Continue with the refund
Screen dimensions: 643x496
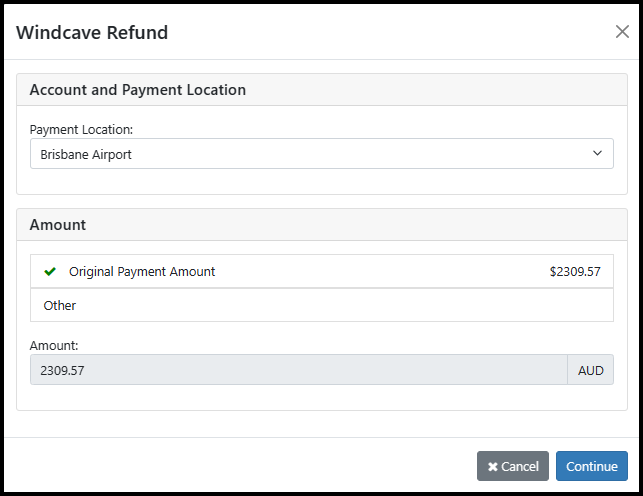tap(592, 466)
